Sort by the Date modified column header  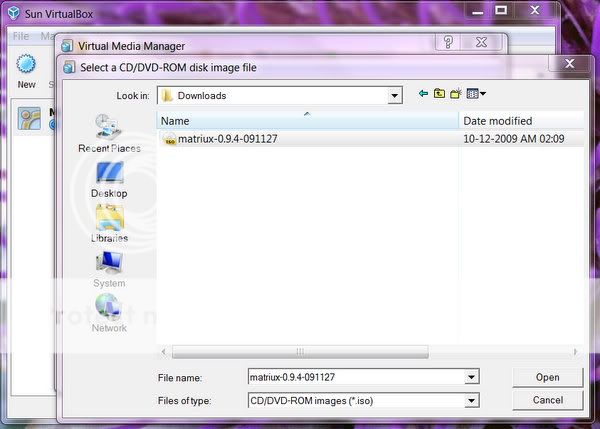[521, 121]
